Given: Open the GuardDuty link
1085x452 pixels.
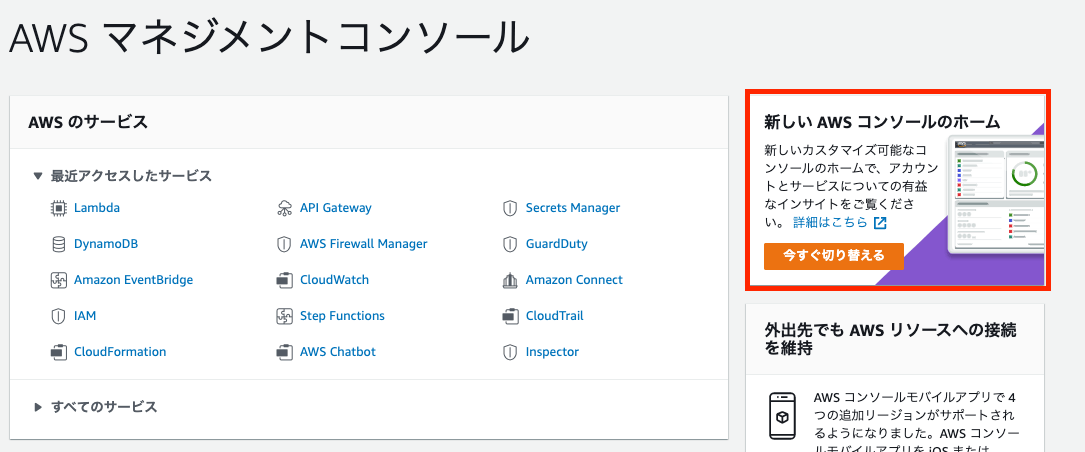Looking at the screenshot, I should pyautogui.click(x=556, y=244).
